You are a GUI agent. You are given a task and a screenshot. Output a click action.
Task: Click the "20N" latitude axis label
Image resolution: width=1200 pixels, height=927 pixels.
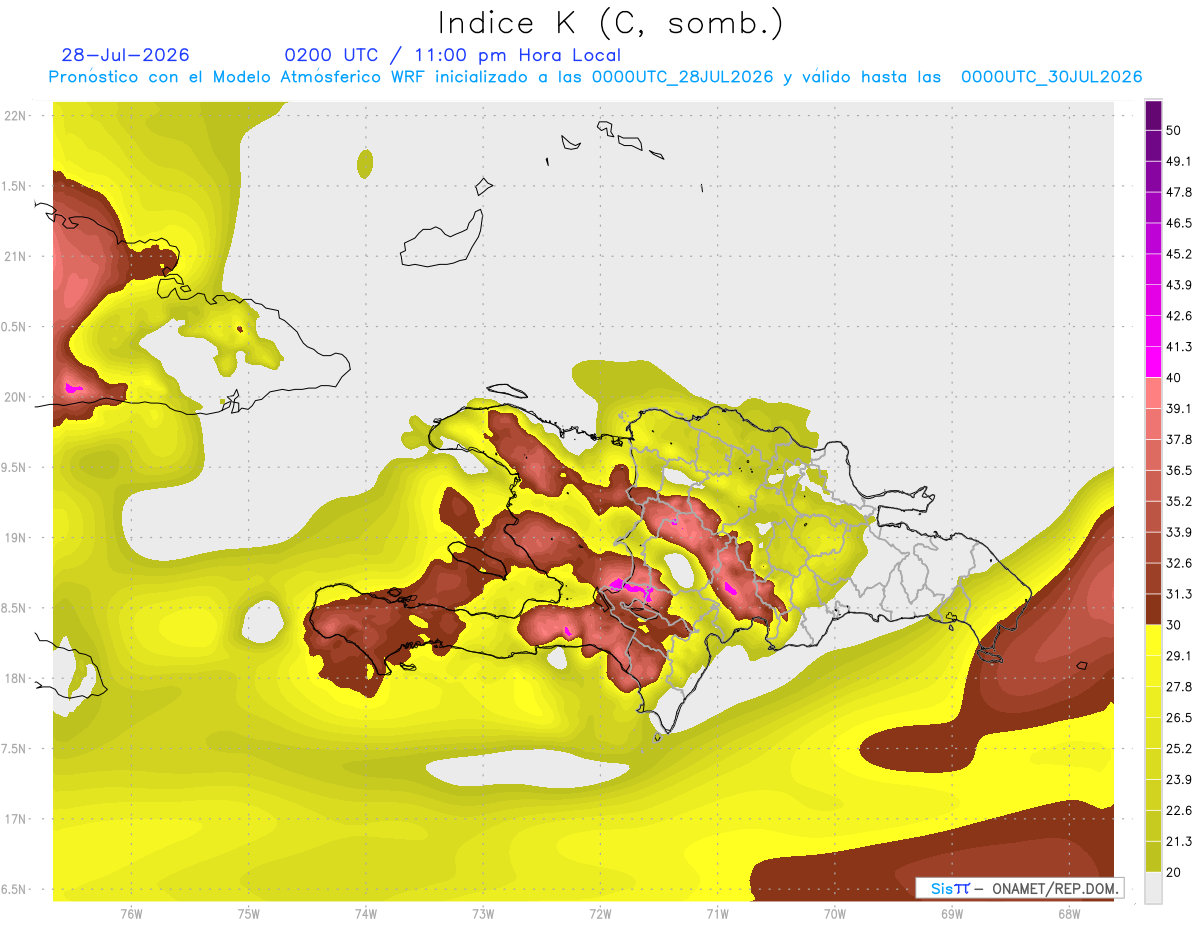tap(15, 397)
